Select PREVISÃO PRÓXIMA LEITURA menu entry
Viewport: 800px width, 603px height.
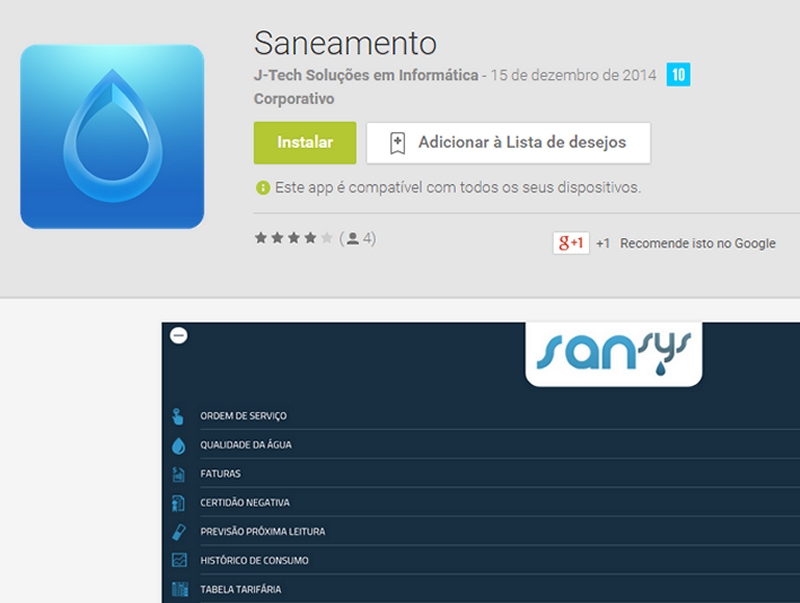click(262, 532)
